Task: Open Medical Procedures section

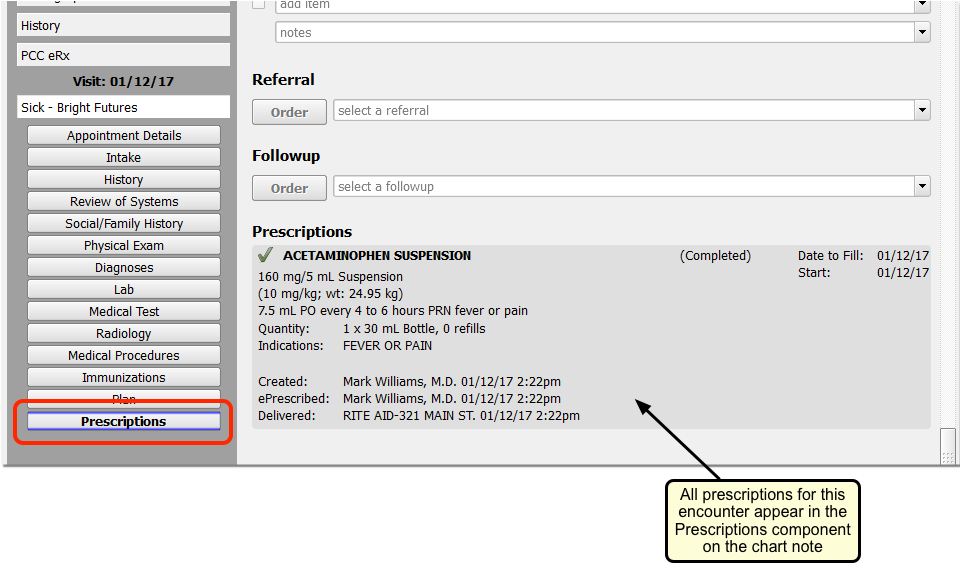Action: click(124, 356)
